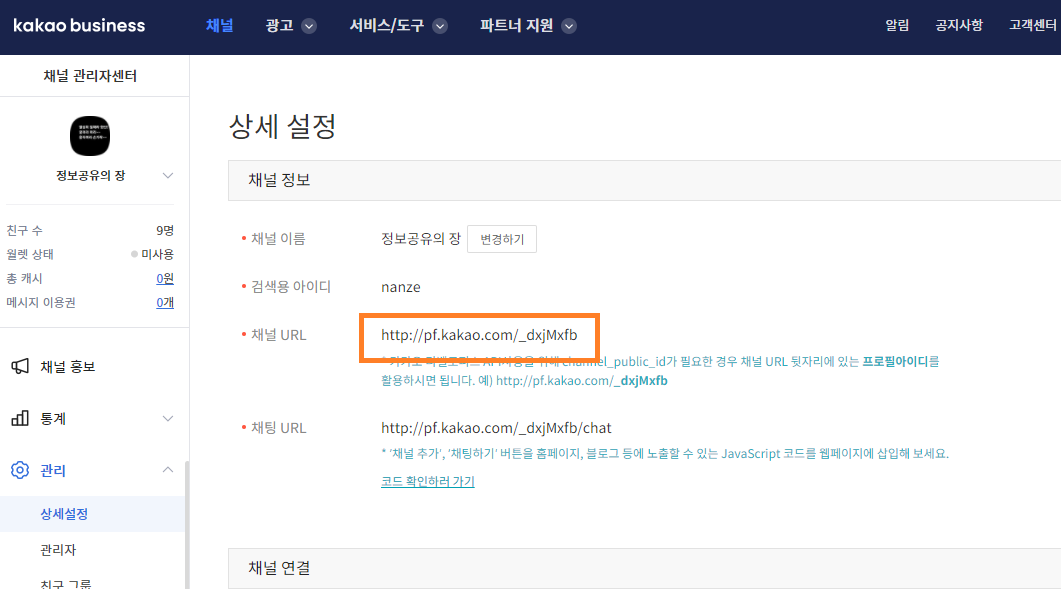Open the 통계 sidebar menu

pyautogui.click(x=53, y=418)
